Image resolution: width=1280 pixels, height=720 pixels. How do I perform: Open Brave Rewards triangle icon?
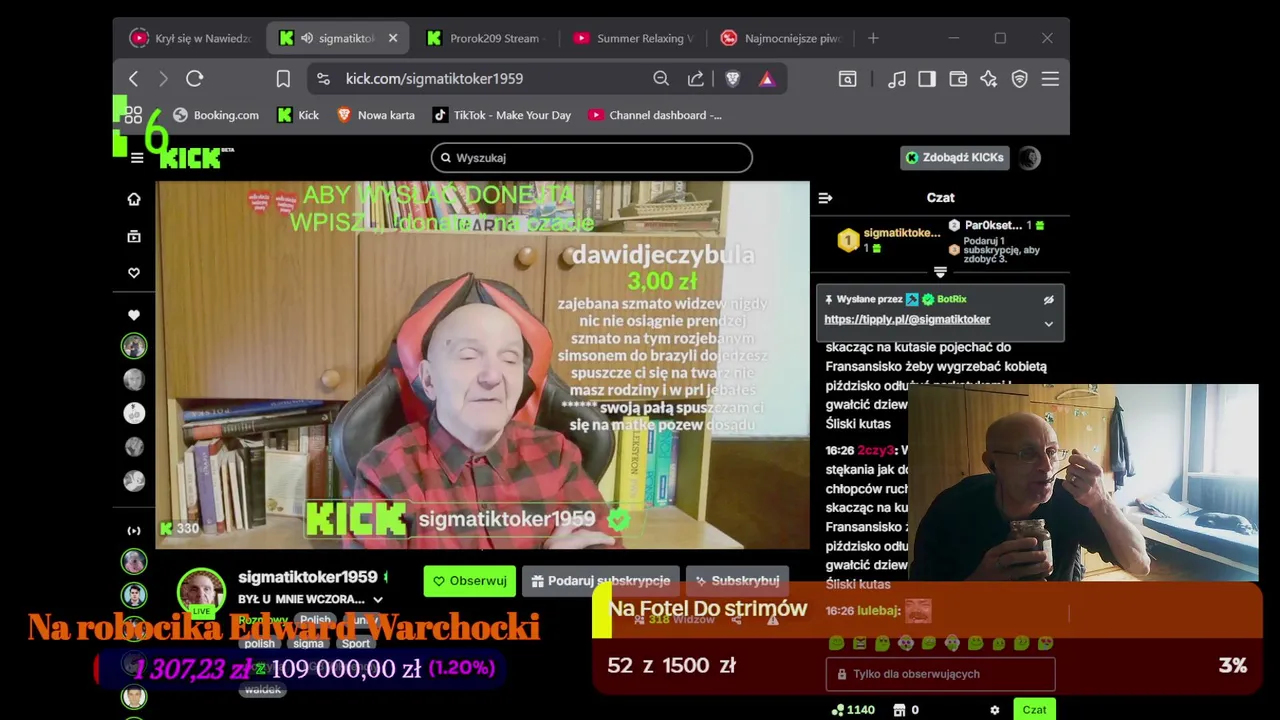[767, 78]
